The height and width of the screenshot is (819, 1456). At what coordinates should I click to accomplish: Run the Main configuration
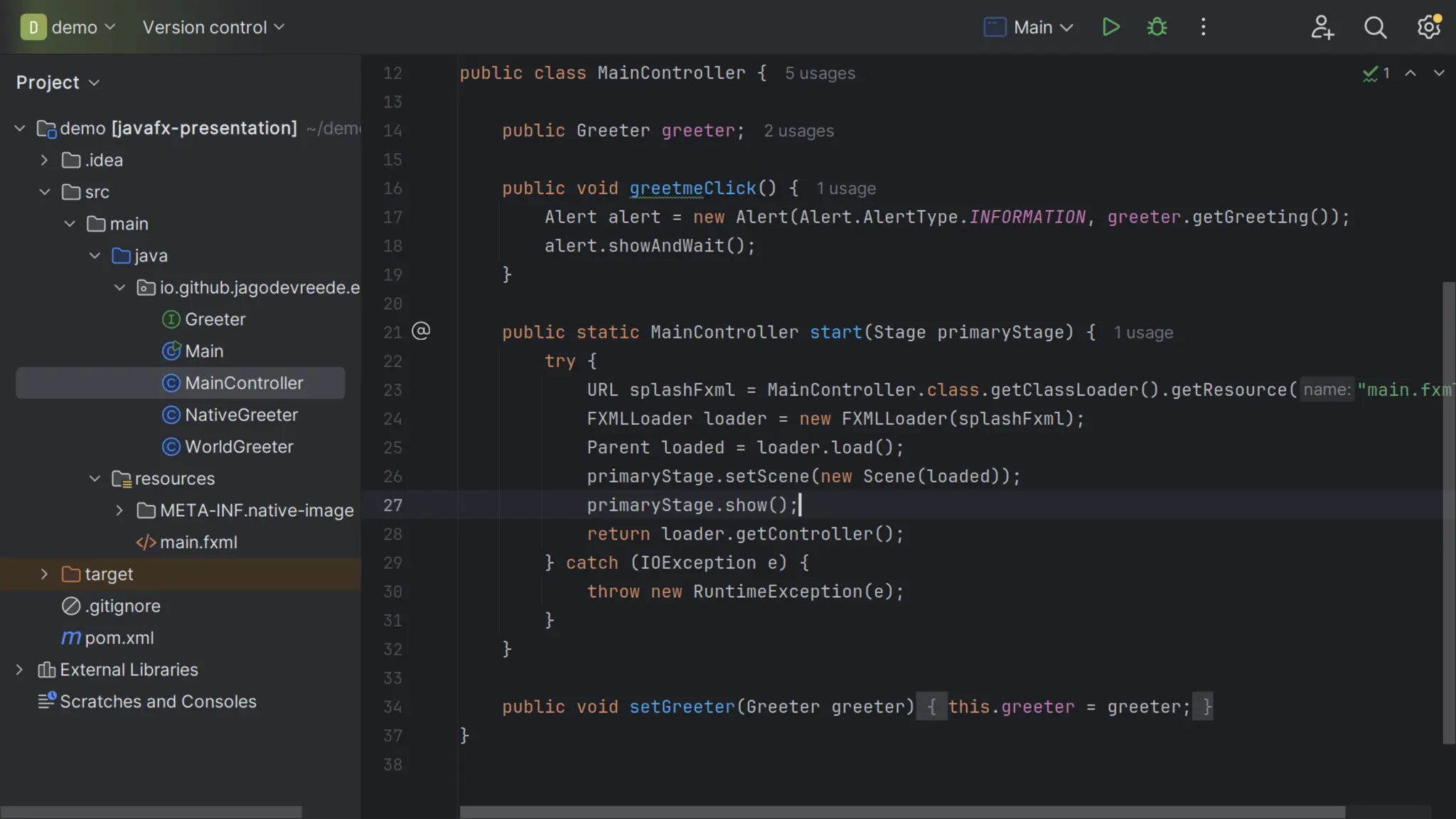[1110, 27]
